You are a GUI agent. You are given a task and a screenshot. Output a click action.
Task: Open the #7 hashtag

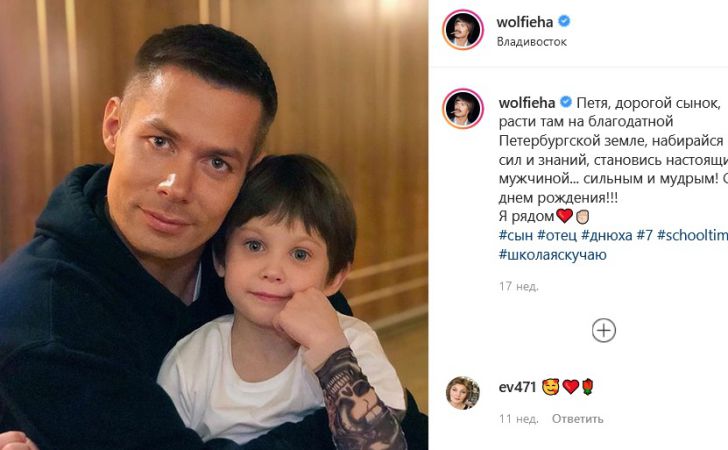pos(644,235)
